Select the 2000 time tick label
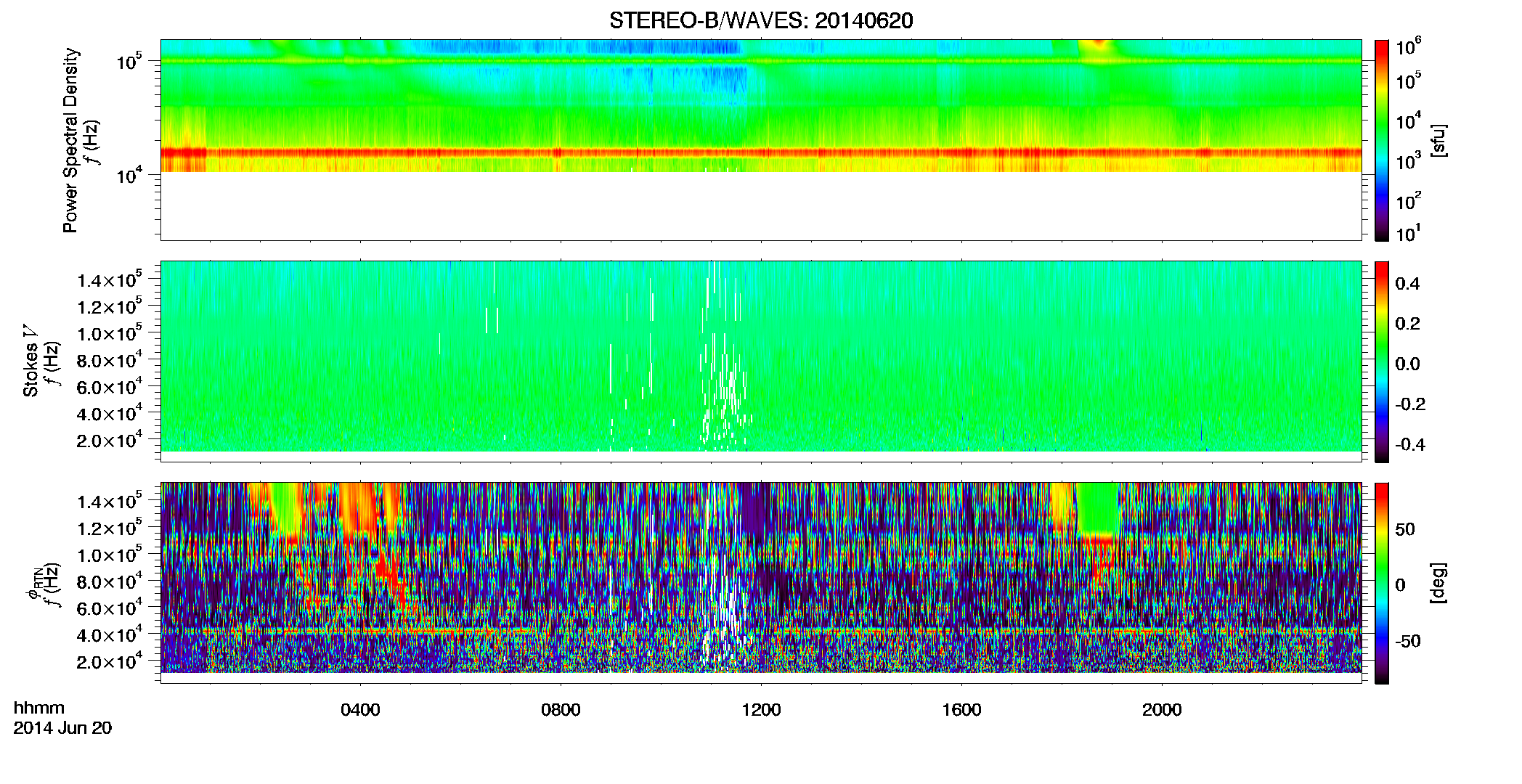This screenshot has width=1522, height=784. pyautogui.click(x=1162, y=710)
